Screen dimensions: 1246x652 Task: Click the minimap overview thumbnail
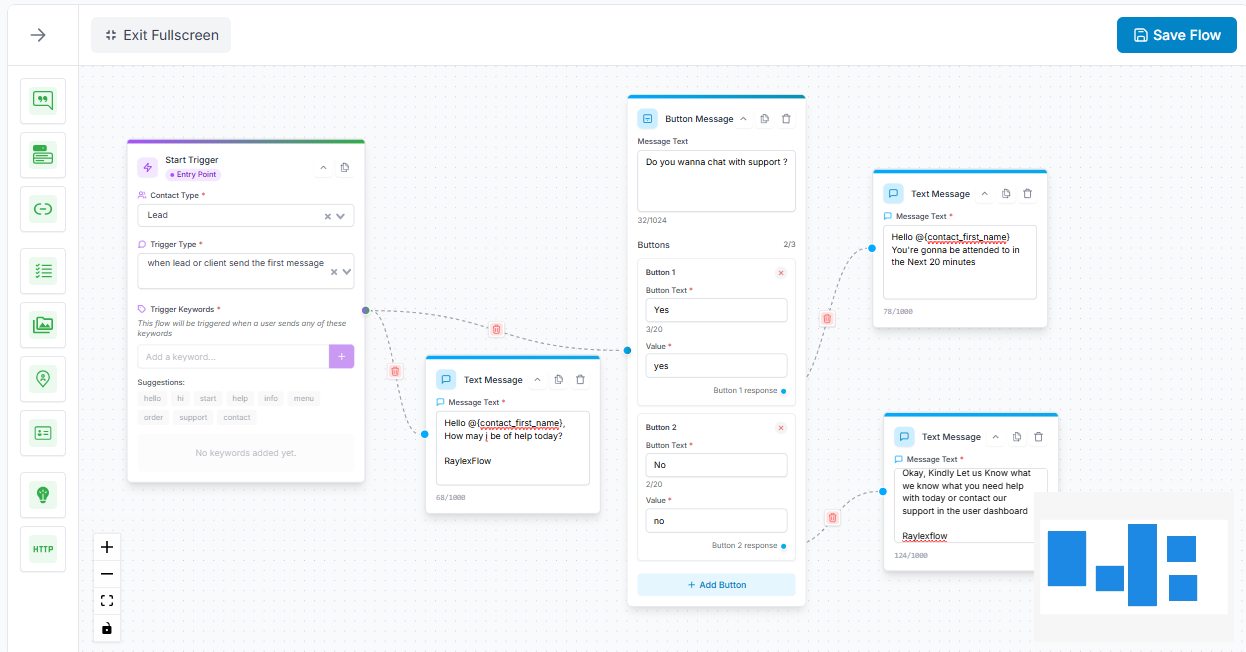(1133, 566)
